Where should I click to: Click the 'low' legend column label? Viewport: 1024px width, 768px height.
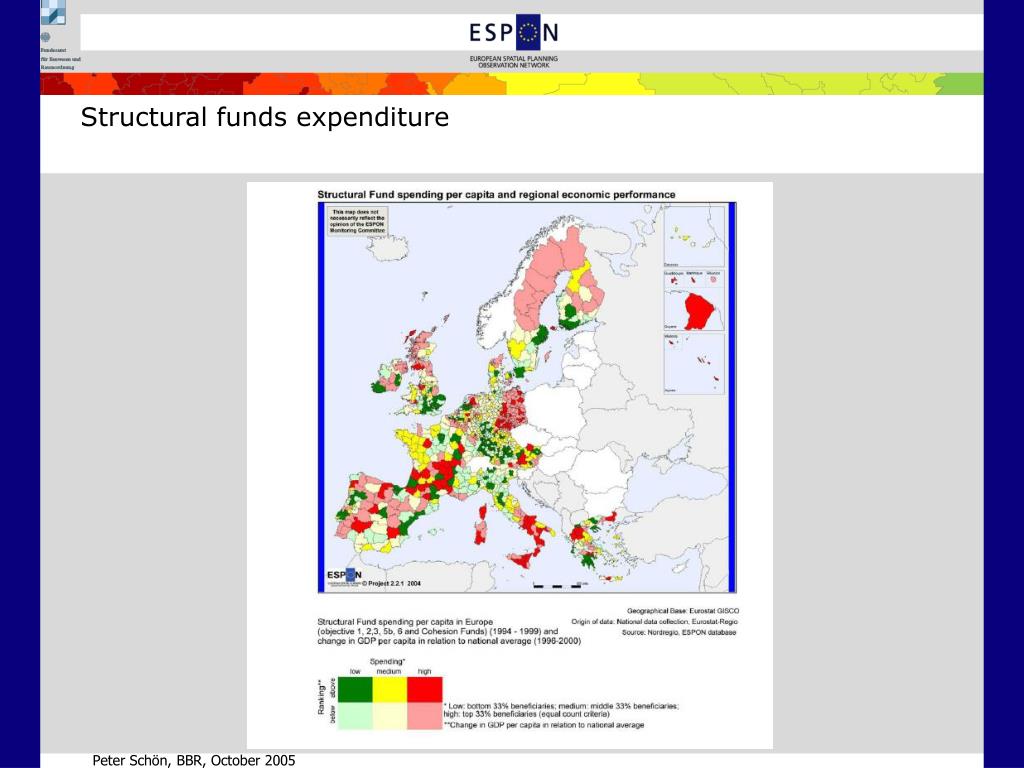point(355,671)
